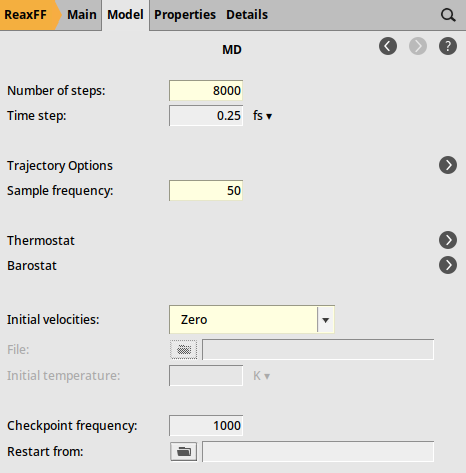Click the Restart from path field
The image size is (466, 473).
coord(318,452)
